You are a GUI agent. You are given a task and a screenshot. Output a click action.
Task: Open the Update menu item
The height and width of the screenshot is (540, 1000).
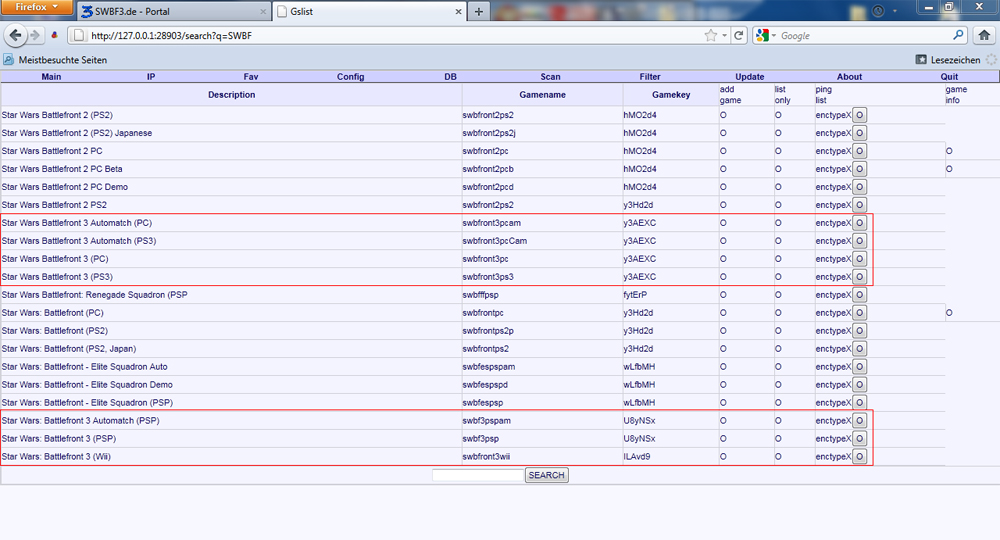750,77
